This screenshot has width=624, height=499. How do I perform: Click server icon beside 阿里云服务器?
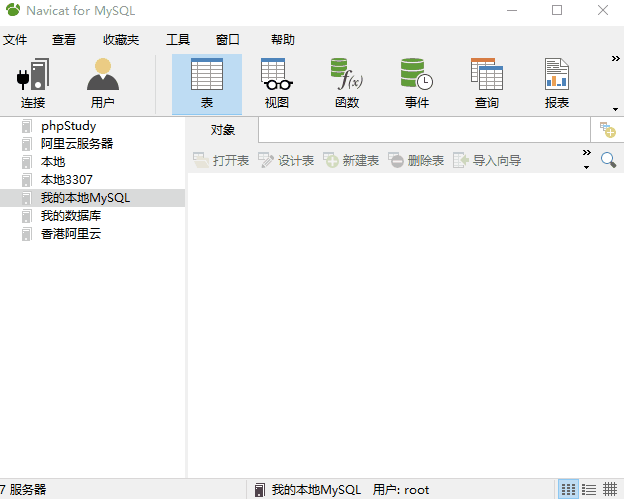pos(26,144)
